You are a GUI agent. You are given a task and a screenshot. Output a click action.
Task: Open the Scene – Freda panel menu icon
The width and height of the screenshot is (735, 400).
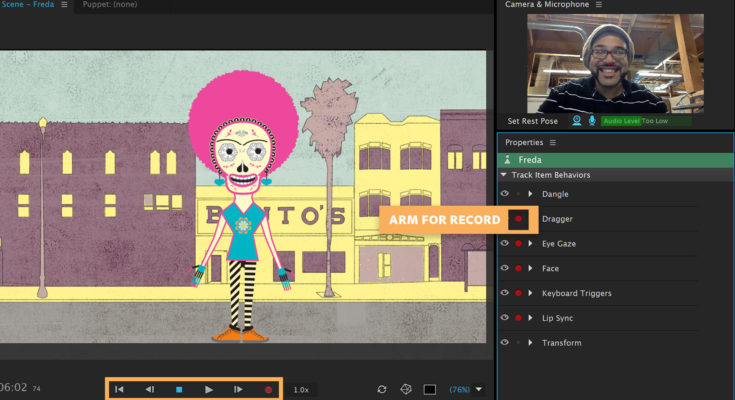pyautogui.click(x=64, y=4)
